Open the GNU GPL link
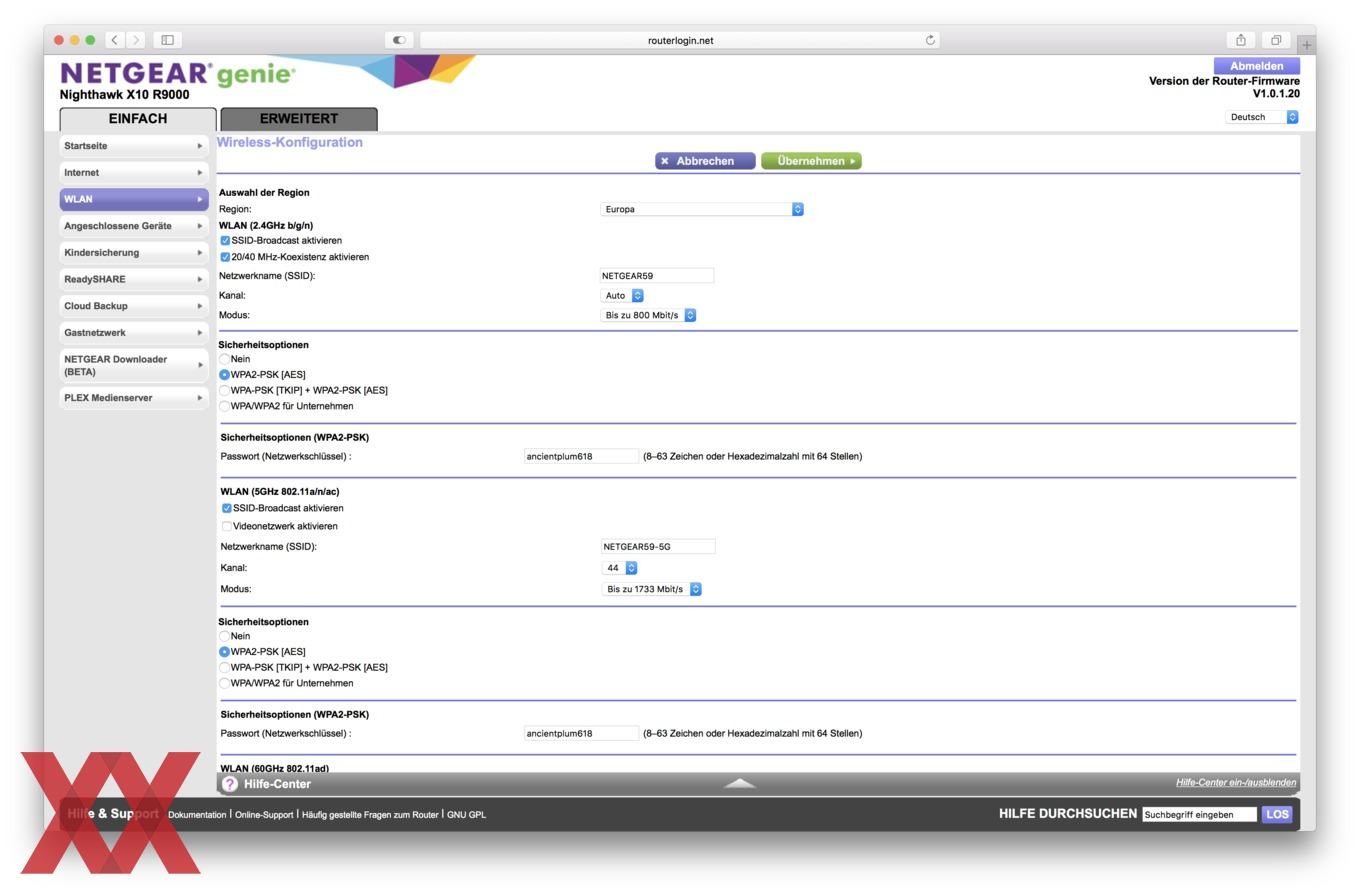This screenshot has width=1360, height=894. click(x=466, y=815)
